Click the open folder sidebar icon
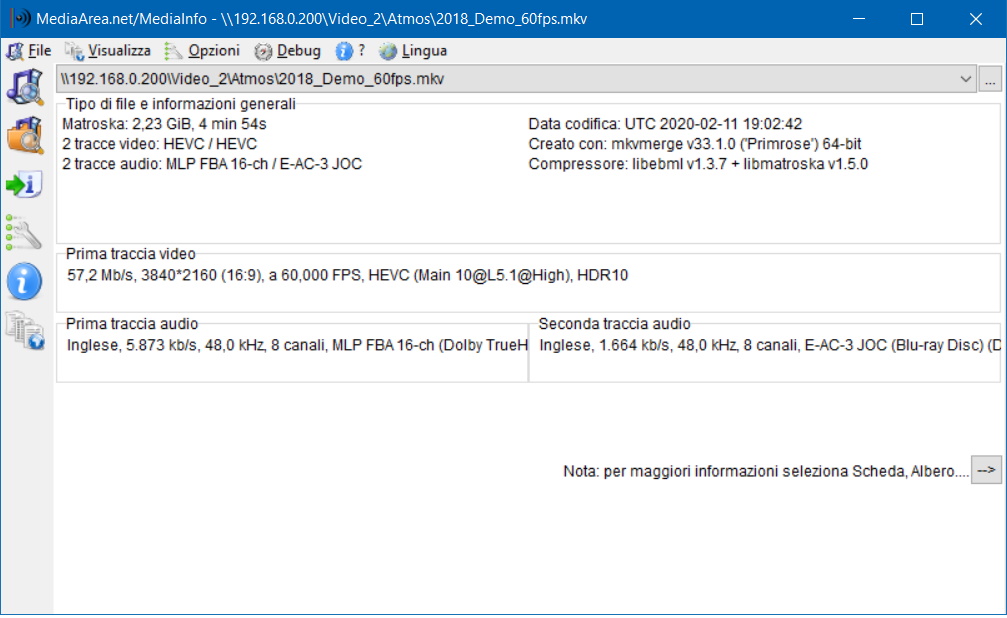The image size is (1007, 618). tap(25, 136)
